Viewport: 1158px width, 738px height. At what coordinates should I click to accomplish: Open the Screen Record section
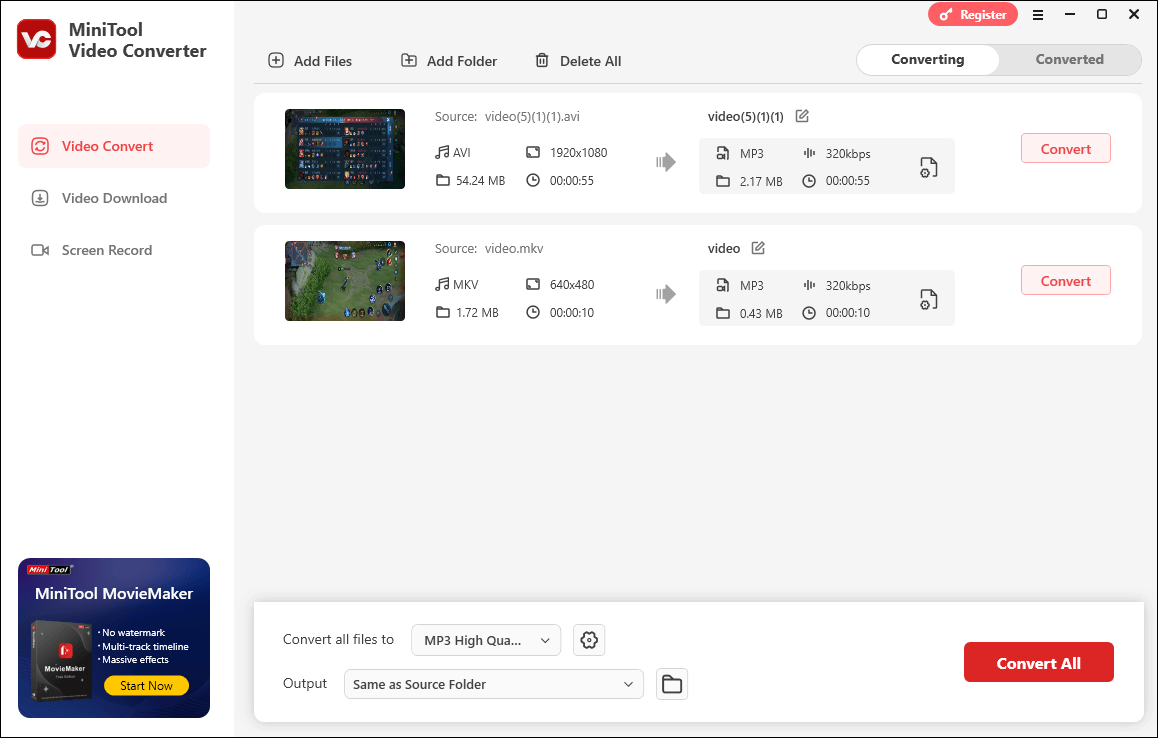coord(114,250)
